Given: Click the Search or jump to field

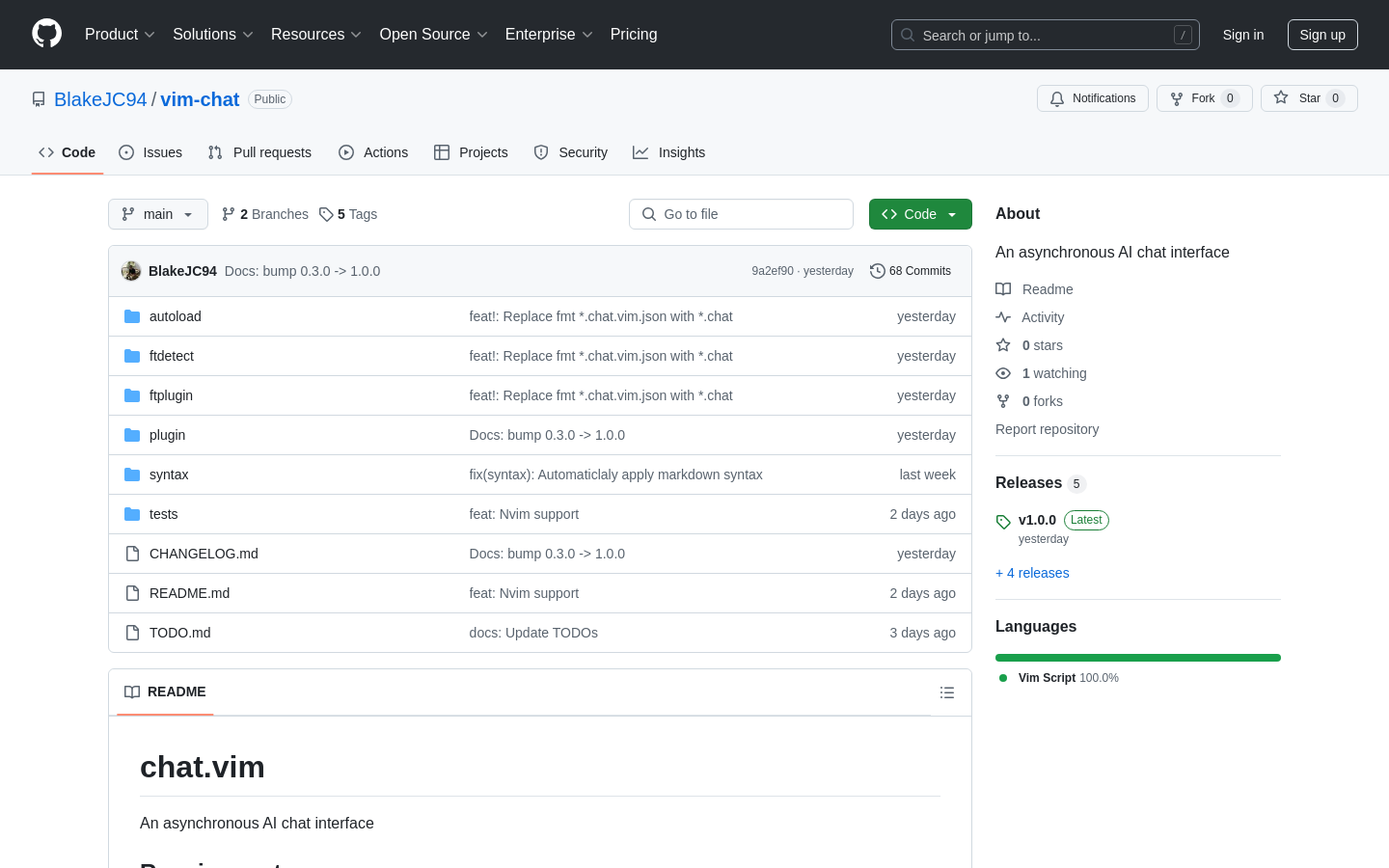Looking at the screenshot, I should click(1046, 35).
